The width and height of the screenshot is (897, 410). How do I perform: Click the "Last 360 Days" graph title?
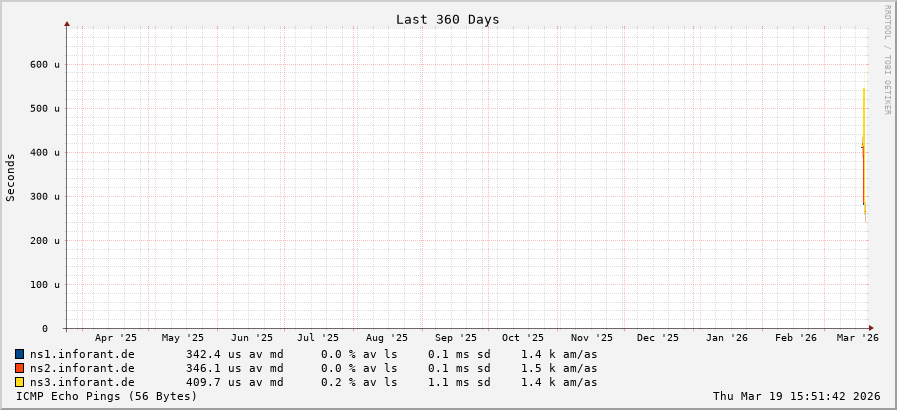447,19
